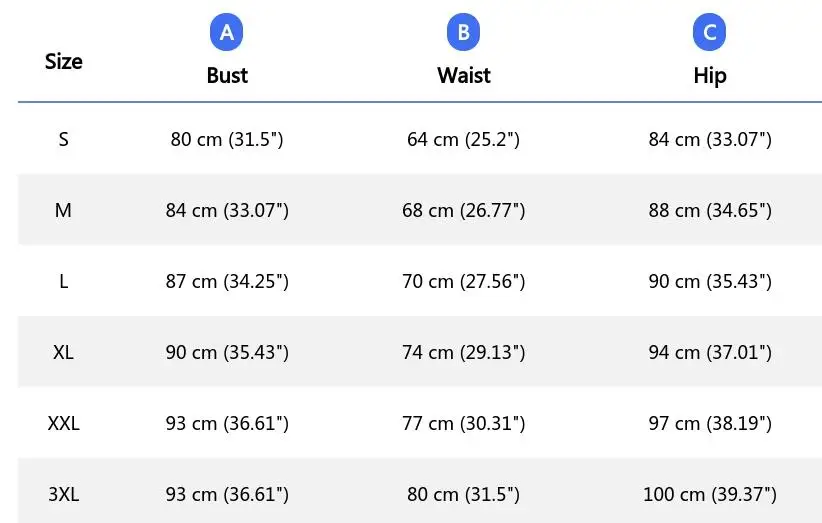Select the M size row label
Image resolution: width=822 pixels, height=523 pixels.
(63, 210)
